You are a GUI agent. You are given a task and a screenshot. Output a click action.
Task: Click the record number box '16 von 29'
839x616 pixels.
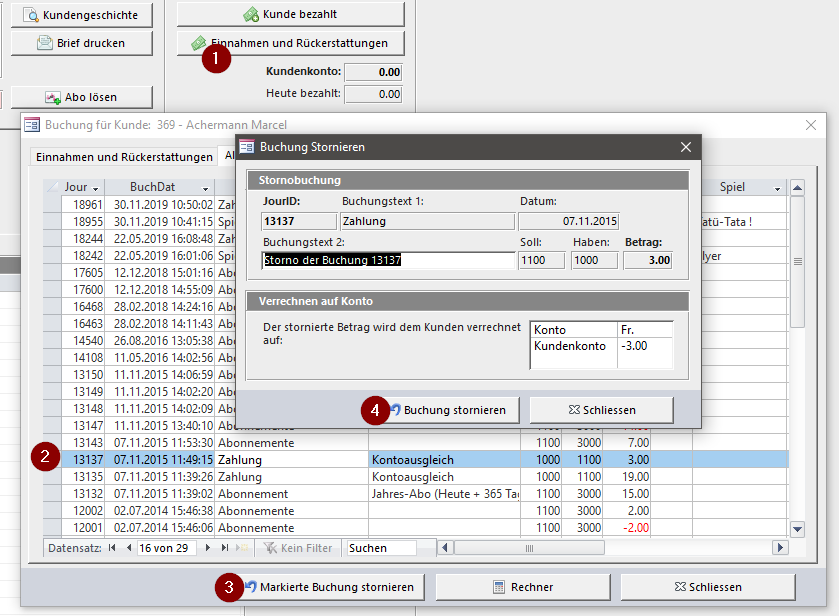166,548
